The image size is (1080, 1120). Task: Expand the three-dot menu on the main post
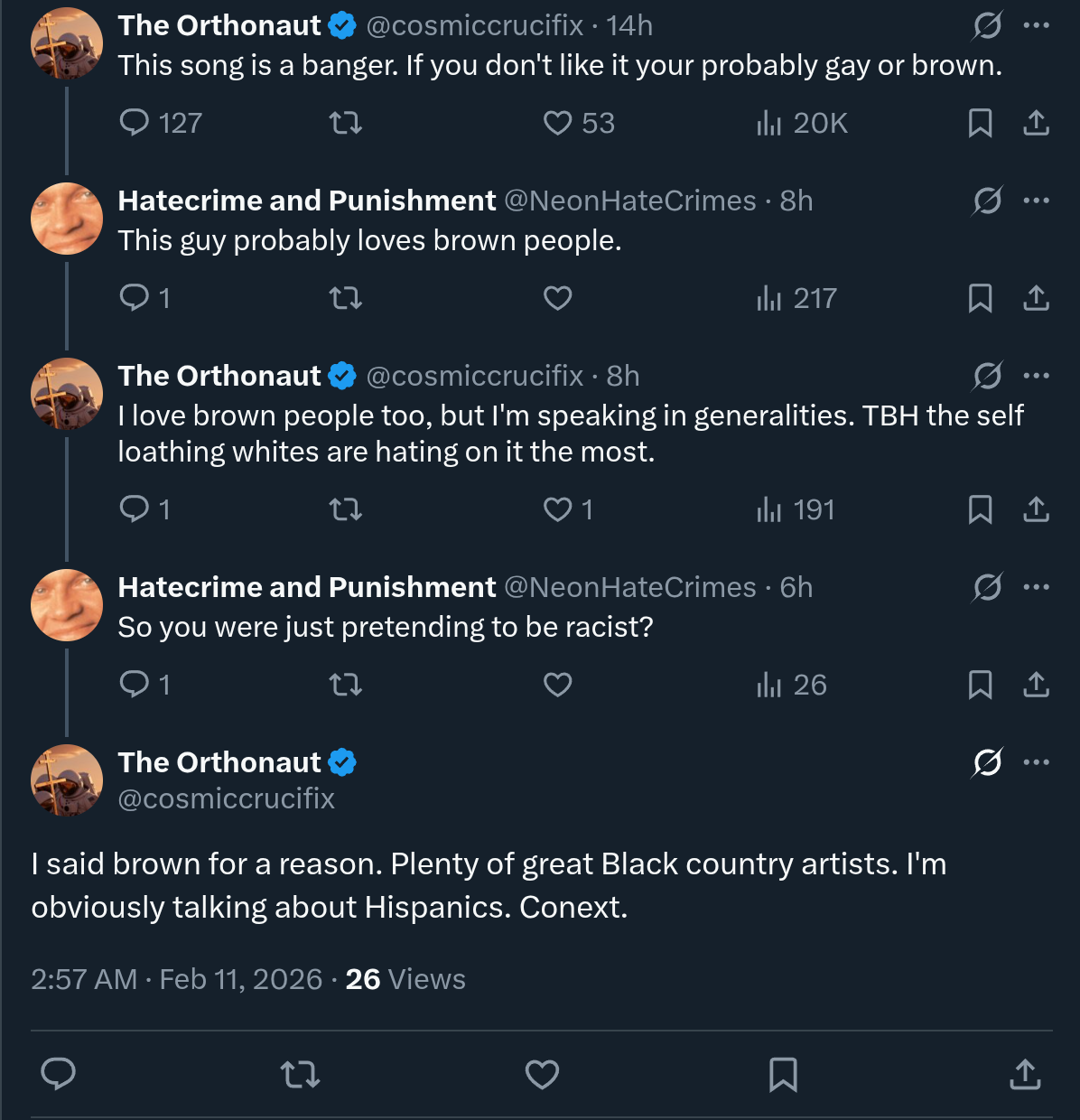(x=1036, y=762)
